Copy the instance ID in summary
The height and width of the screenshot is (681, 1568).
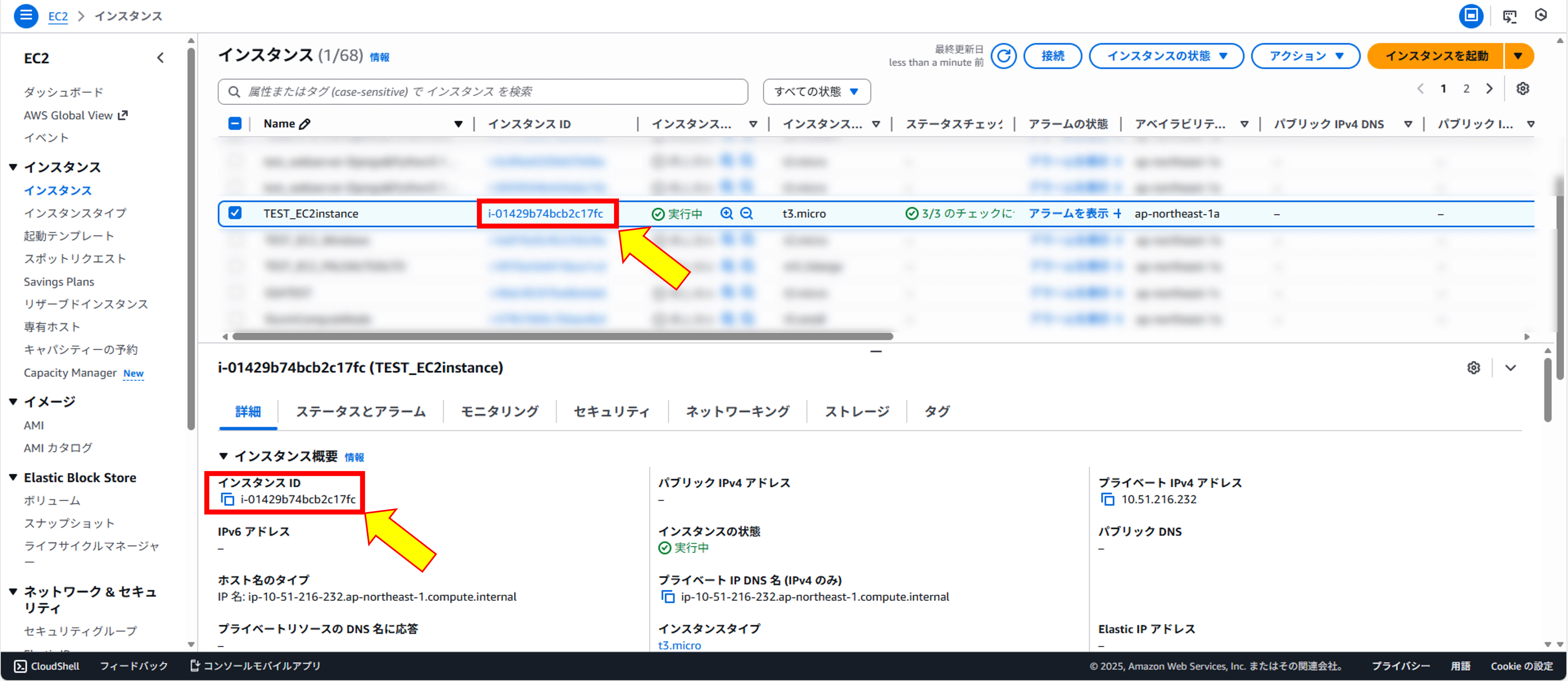[228, 500]
